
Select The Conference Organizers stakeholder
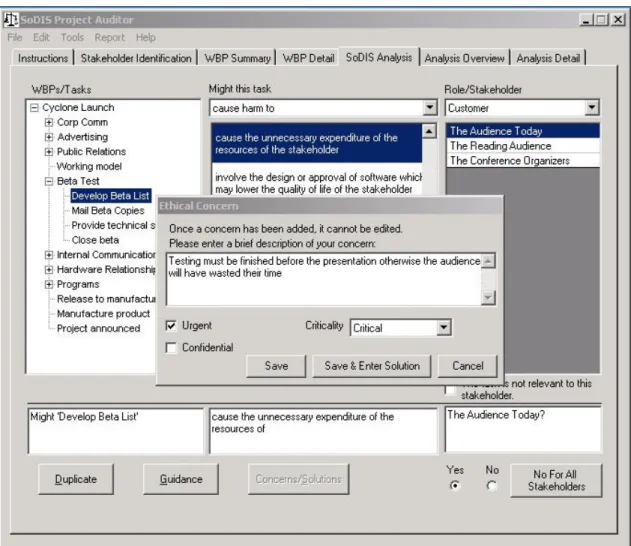[522, 161]
